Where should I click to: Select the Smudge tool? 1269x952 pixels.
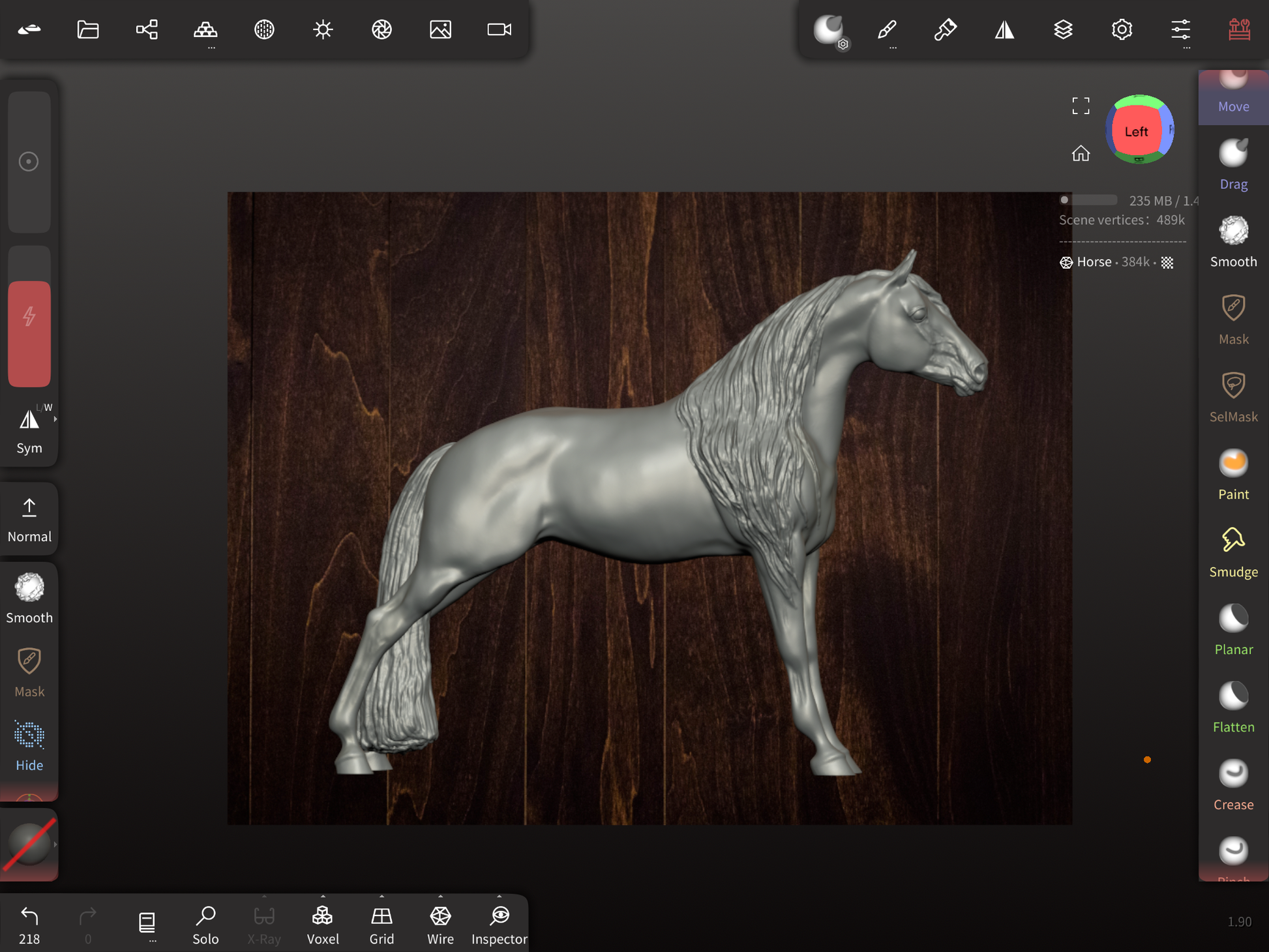pos(1232,552)
